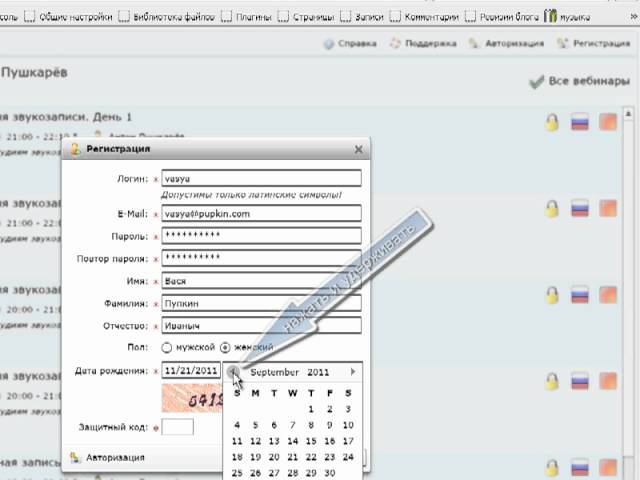Open the Записи bookmark
The height and width of the screenshot is (480, 640).
point(362,17)
